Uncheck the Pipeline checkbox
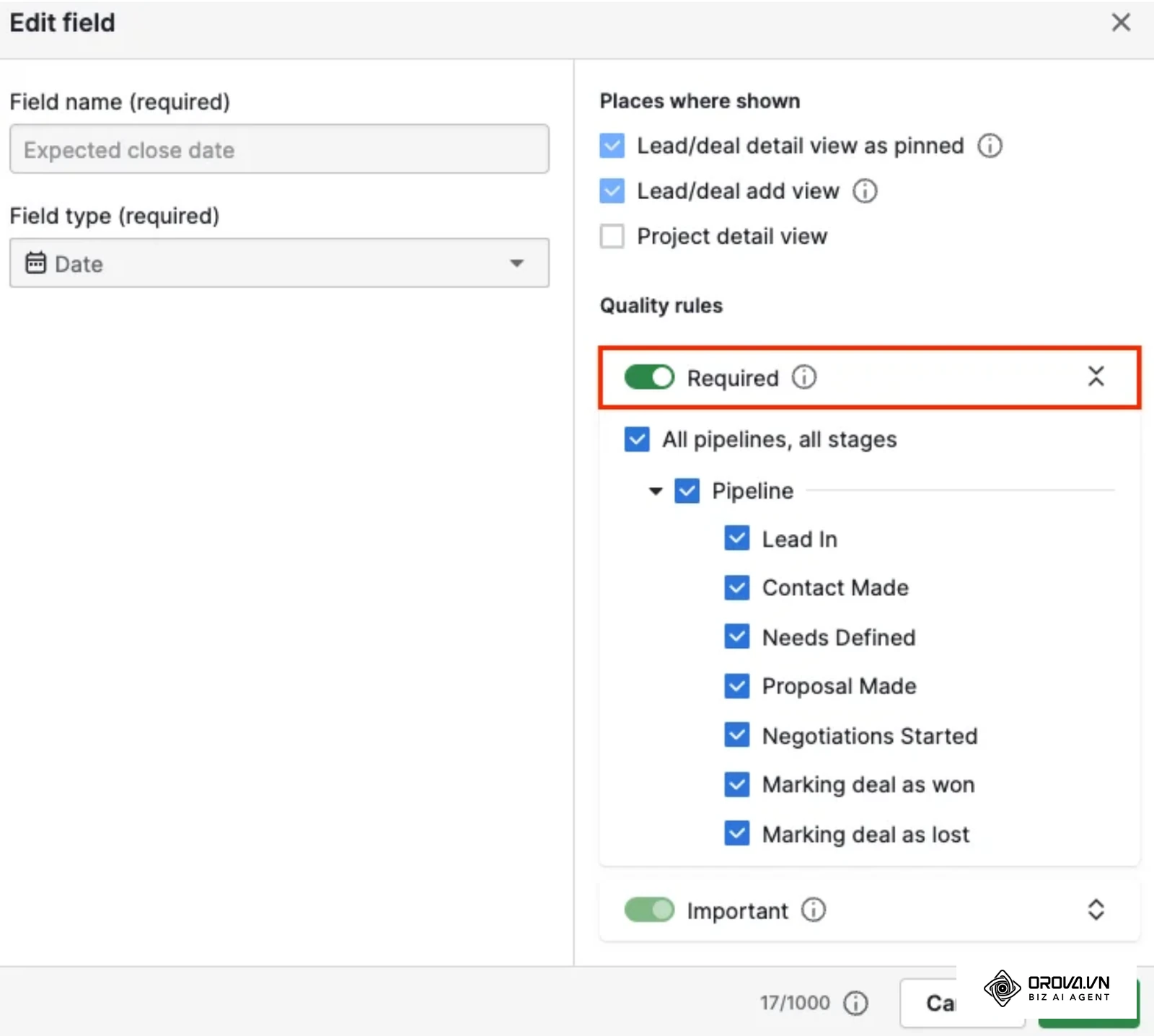1154x1036 pixels. (687, 491)
